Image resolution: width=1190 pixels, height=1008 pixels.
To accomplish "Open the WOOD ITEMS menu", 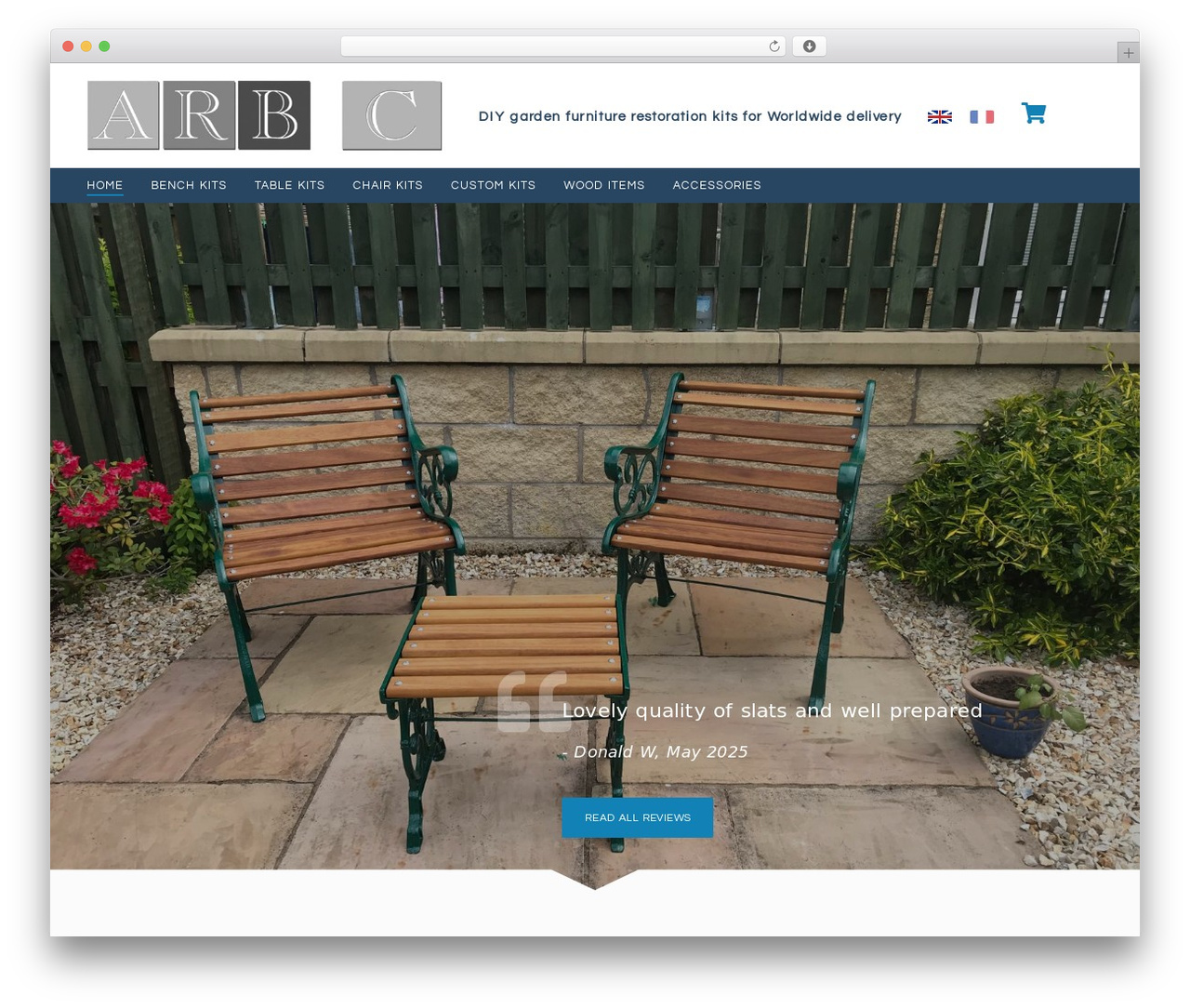I will pyautogui.click(x=604, y=185).
